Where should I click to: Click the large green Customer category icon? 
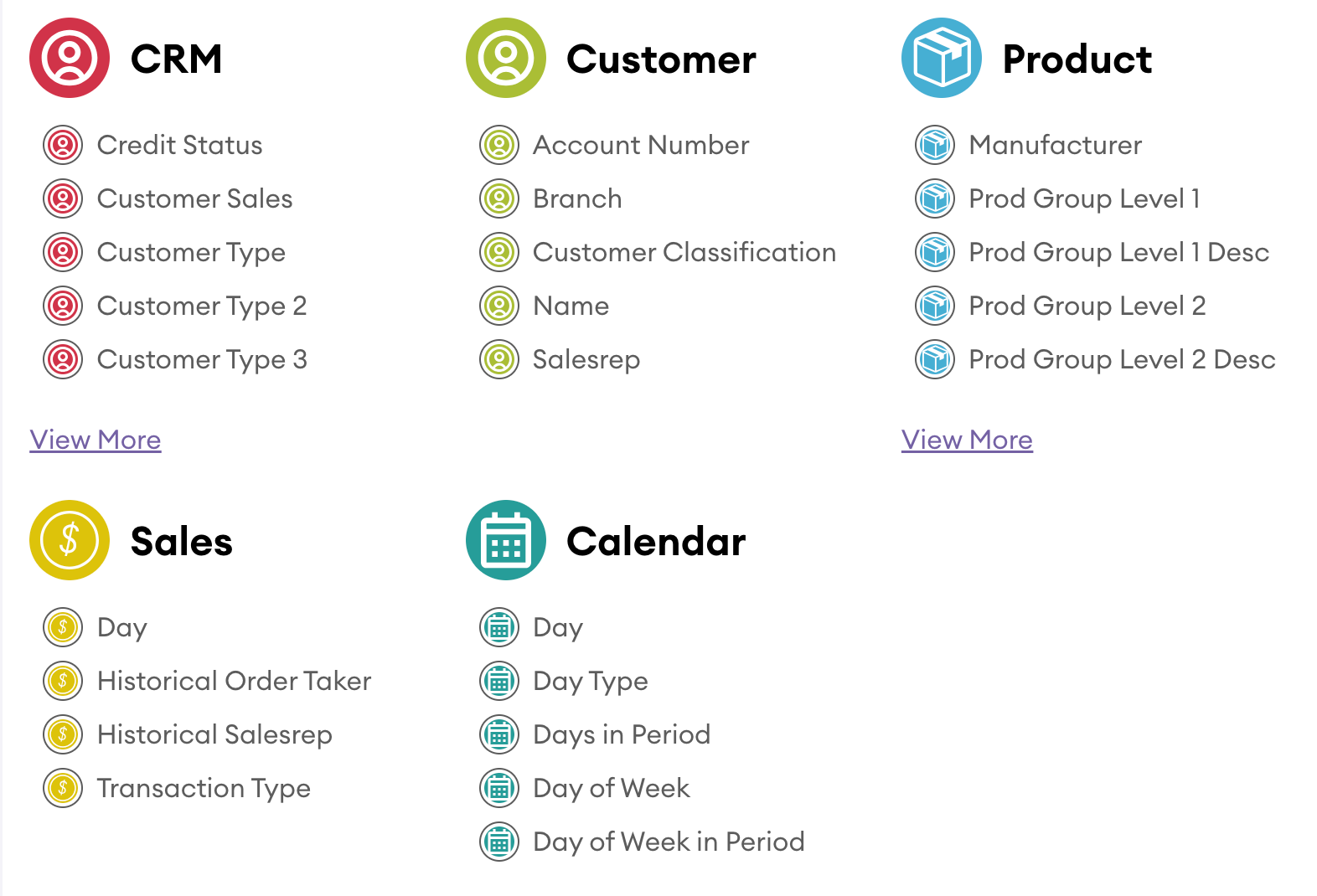click(x=506, y=58)
